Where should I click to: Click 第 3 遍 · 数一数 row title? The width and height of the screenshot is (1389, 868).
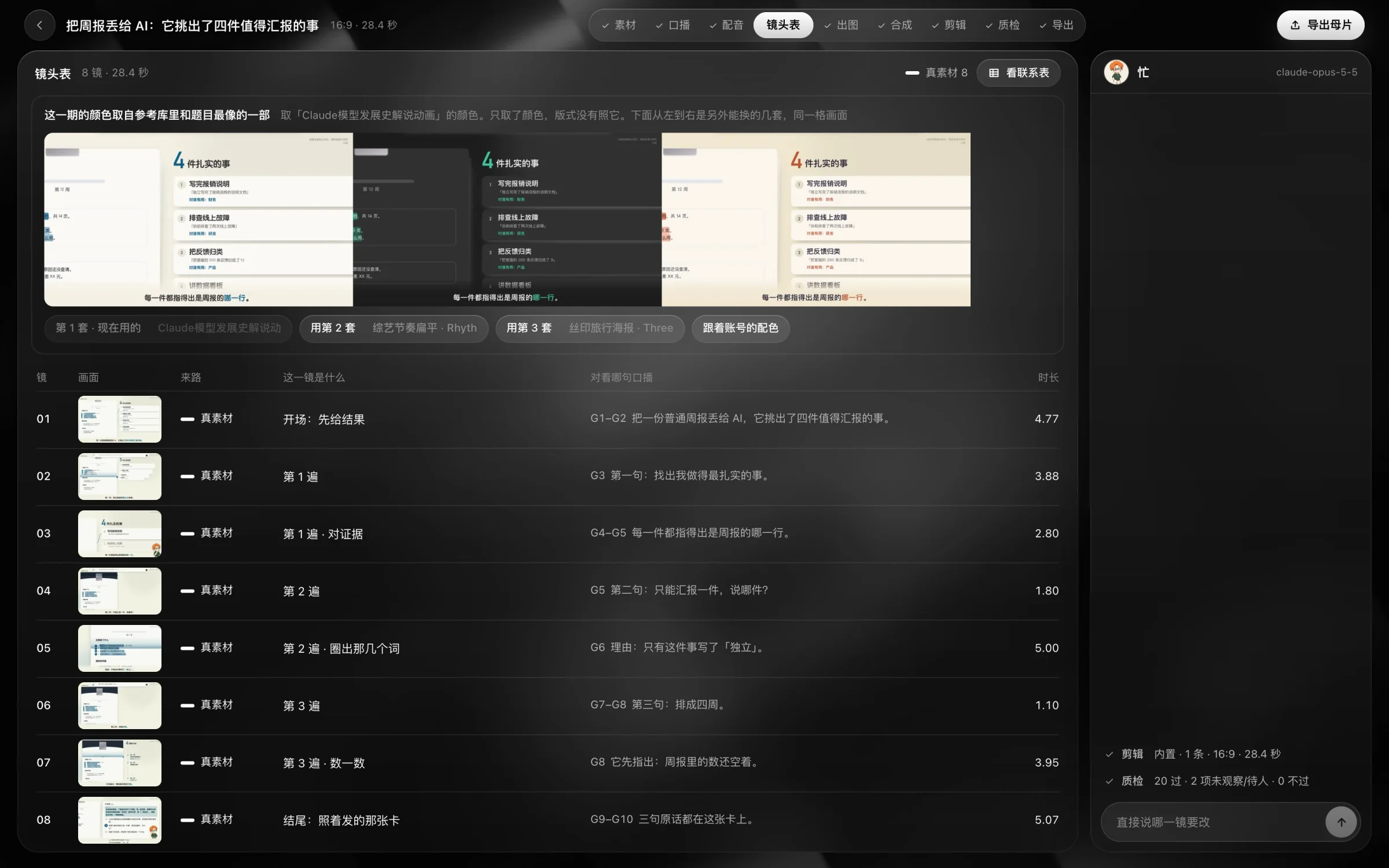tap(324, 763)
